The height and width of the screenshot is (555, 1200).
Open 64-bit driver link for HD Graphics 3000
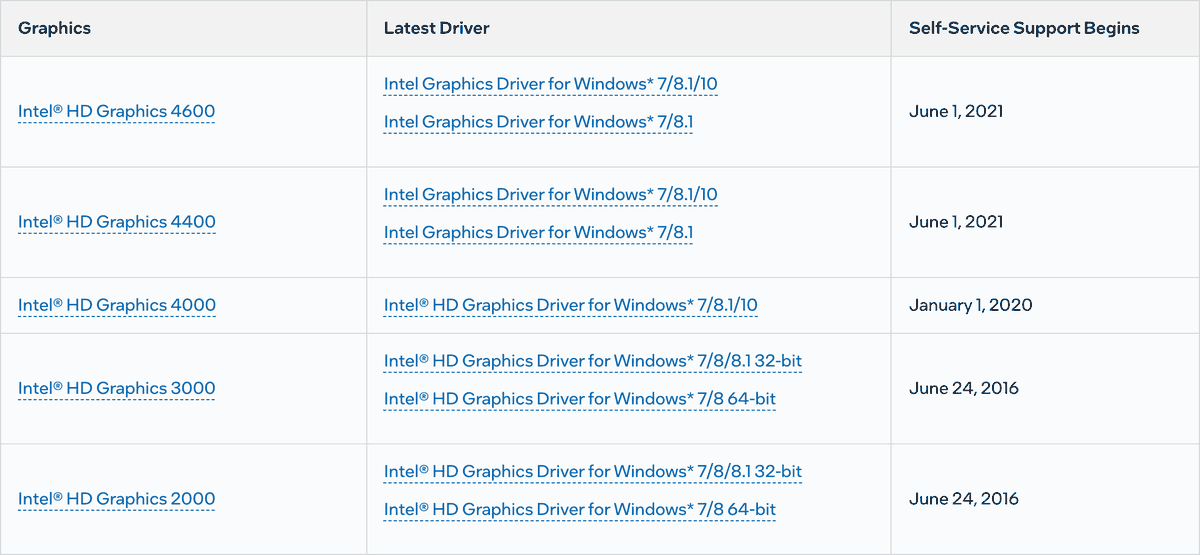(x=580, y=399)
